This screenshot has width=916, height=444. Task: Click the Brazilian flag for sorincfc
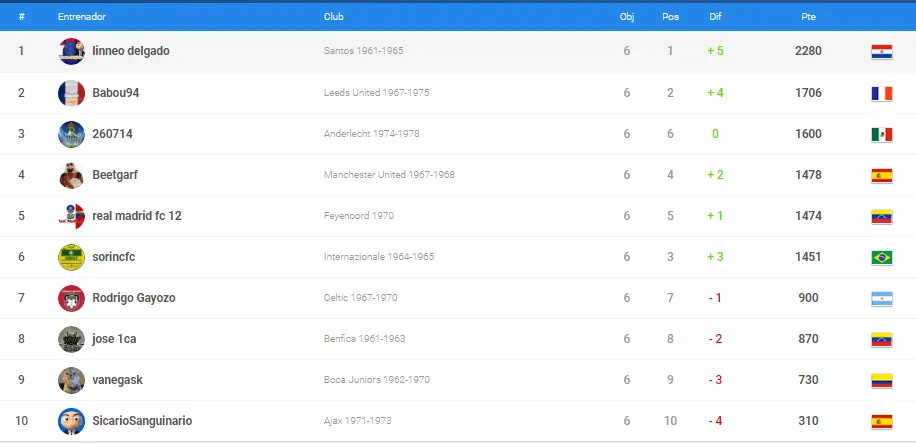(882, 258)
